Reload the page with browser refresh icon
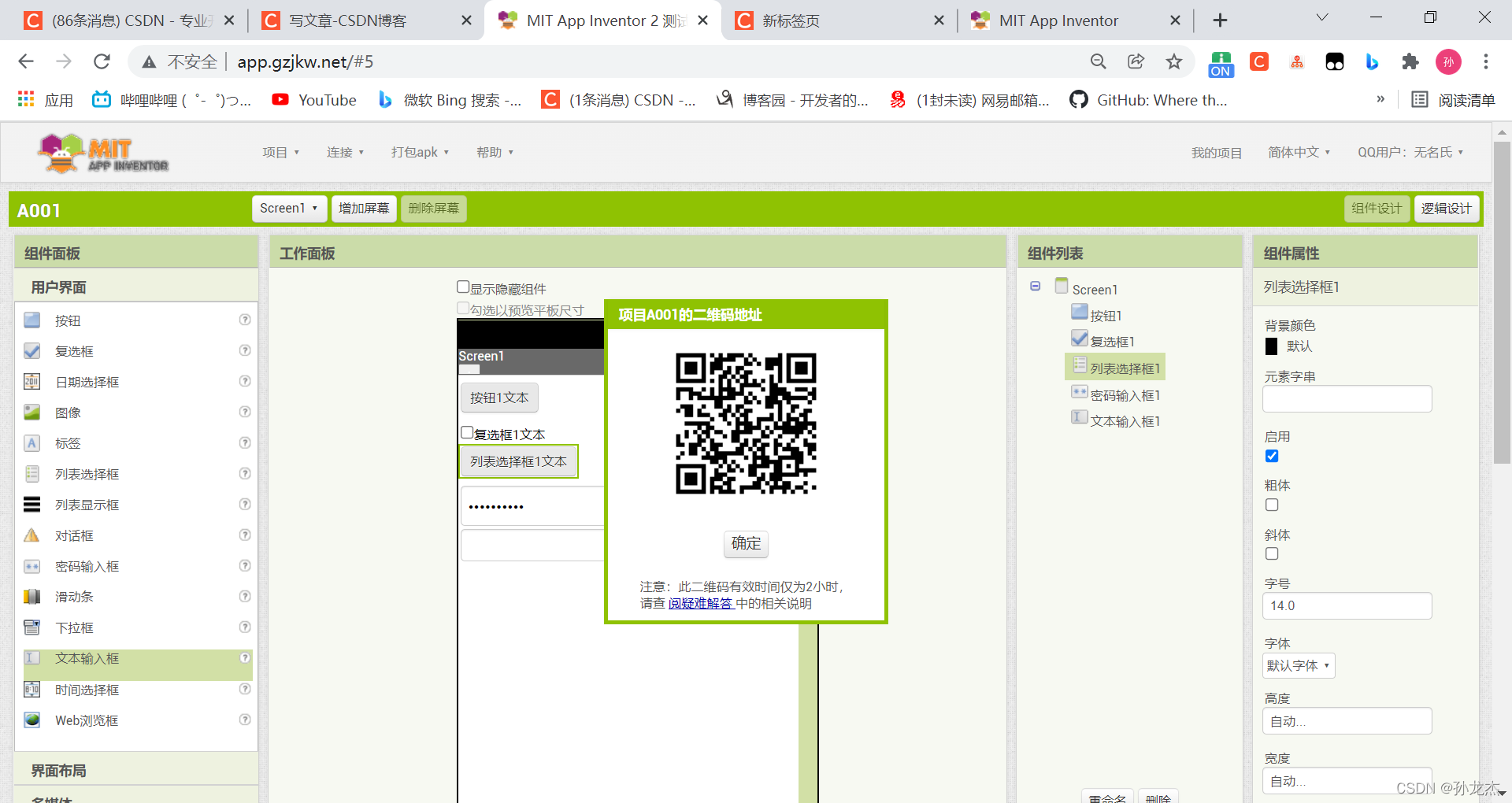This screenshot has width=1512, height=803. click(102, 61)
